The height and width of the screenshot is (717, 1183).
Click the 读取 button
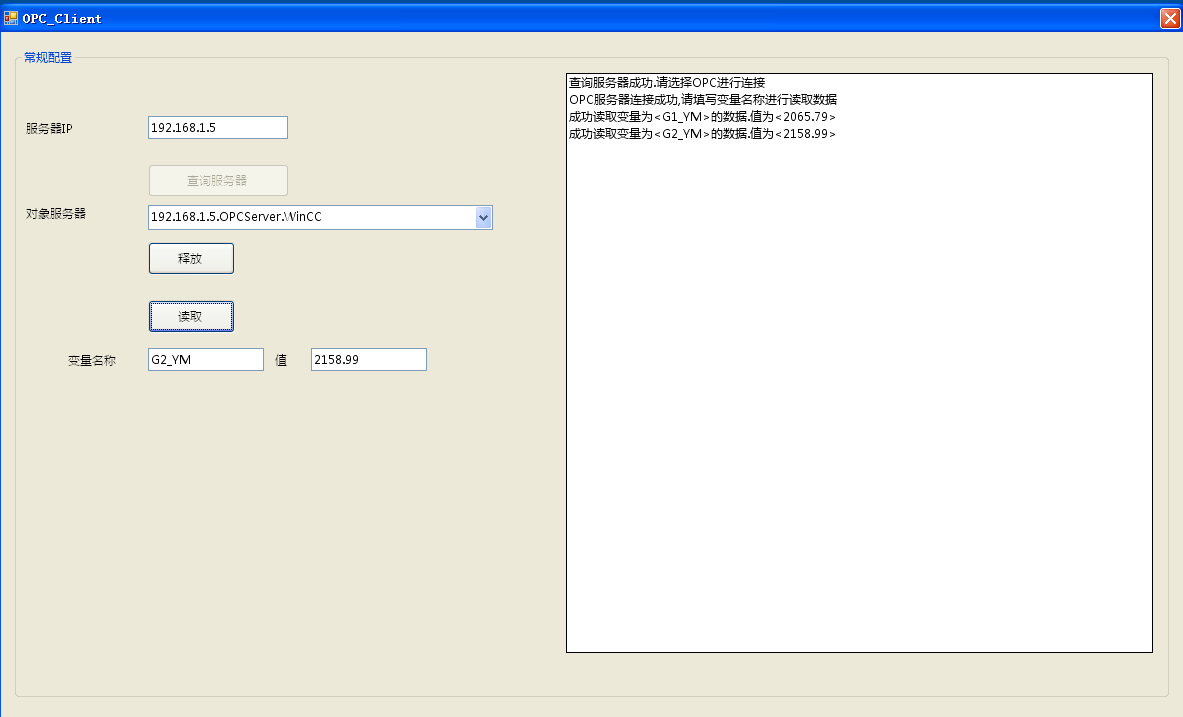[191, 316]
